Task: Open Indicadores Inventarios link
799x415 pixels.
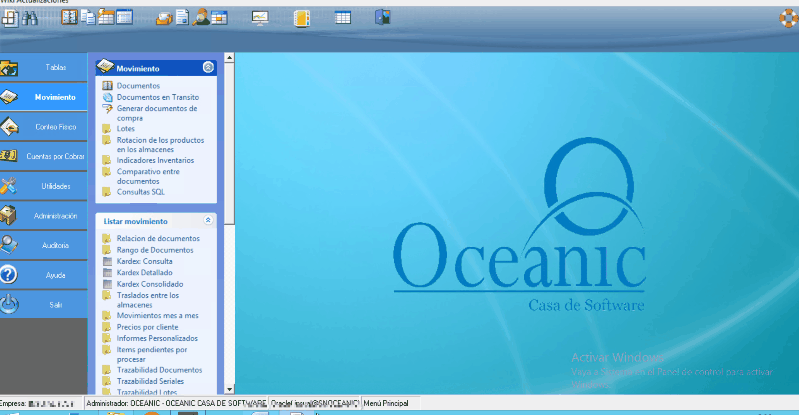Action: tap(155, 160)
